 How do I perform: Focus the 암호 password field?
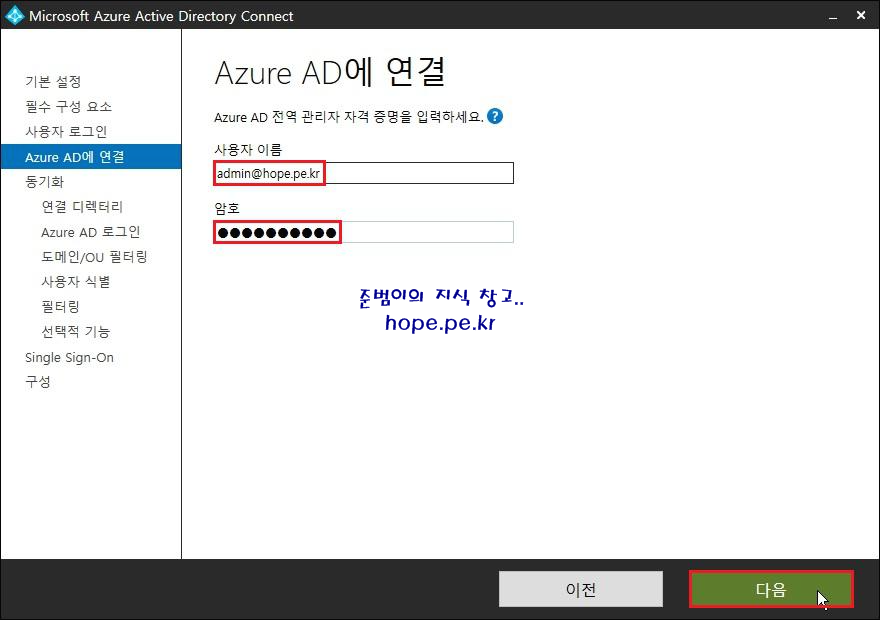363,232
